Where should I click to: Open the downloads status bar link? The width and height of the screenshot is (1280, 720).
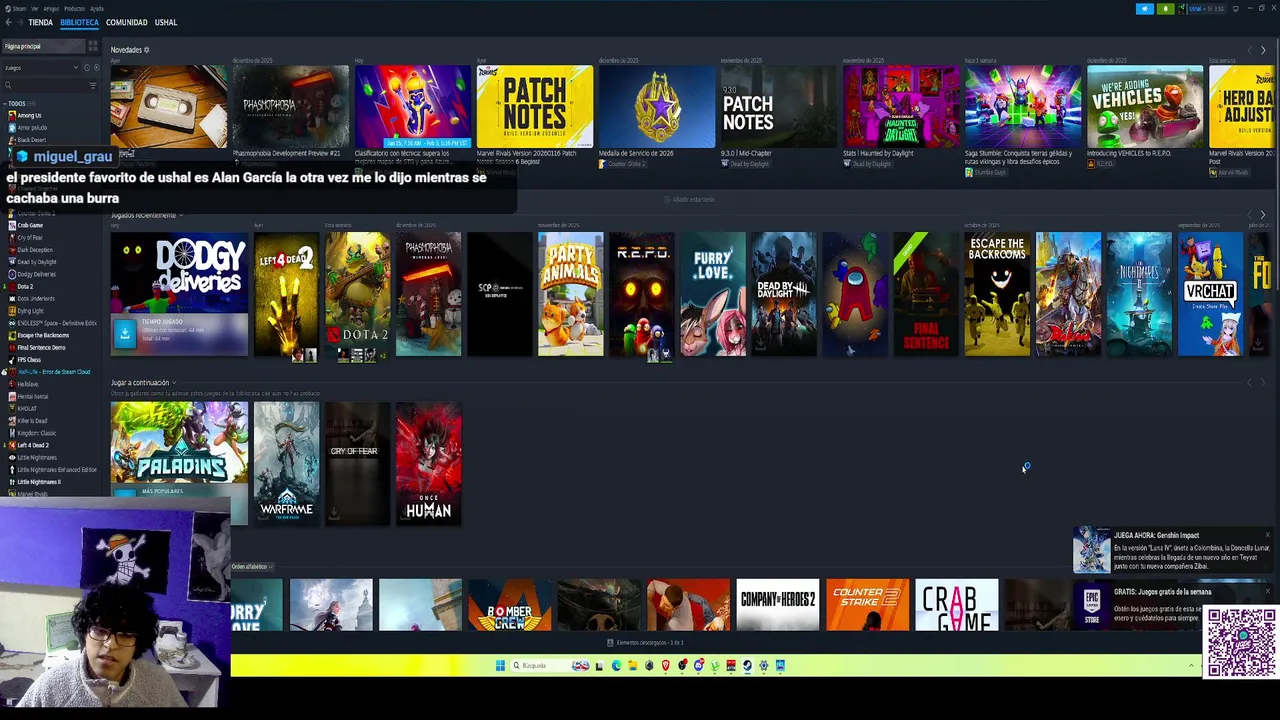645,642
